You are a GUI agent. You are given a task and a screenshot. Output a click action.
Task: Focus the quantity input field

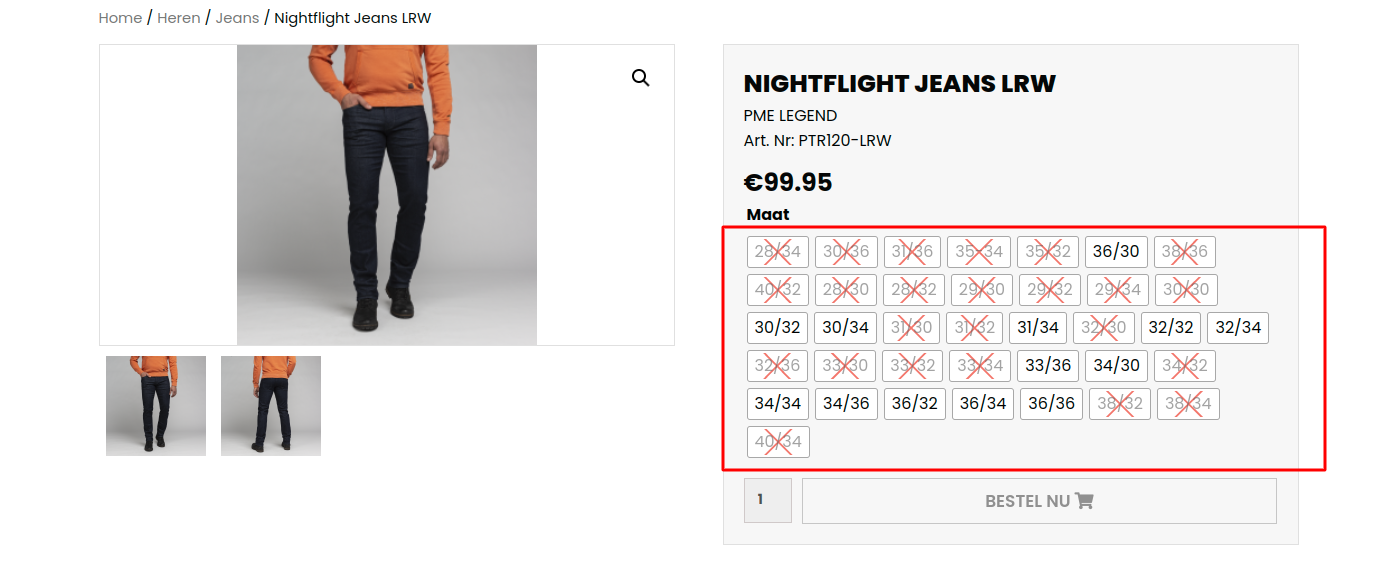pyautogui.click(x=768, y=500)
